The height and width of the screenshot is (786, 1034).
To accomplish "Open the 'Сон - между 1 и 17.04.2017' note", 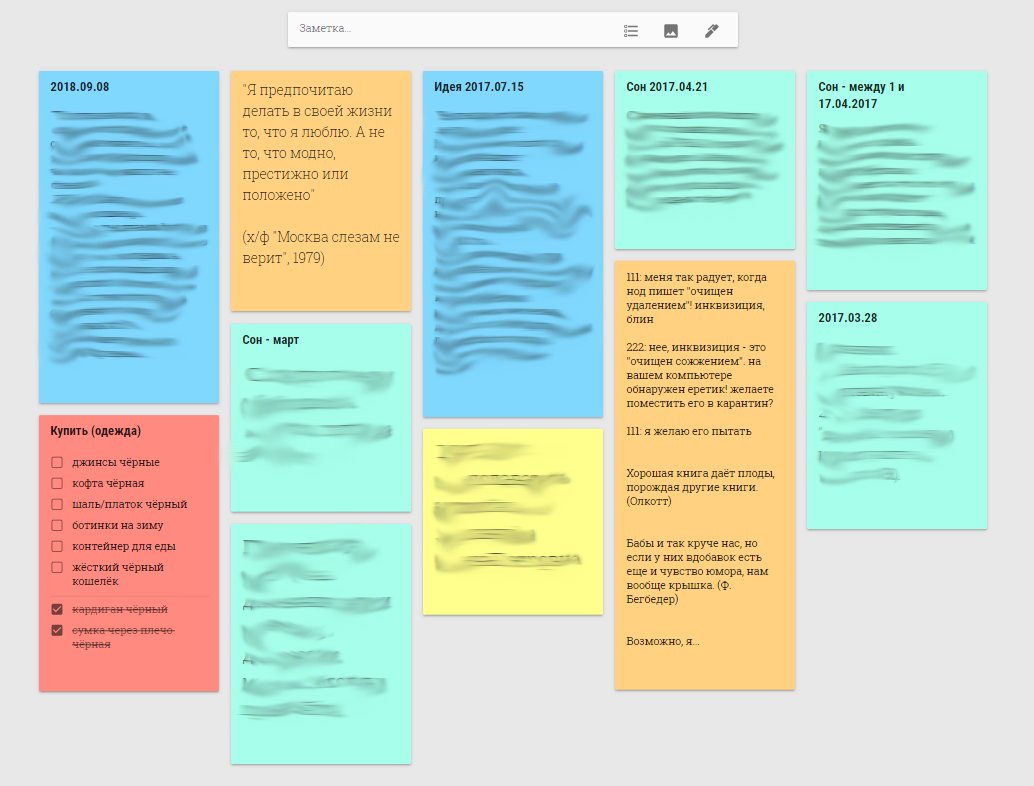I will point(896,180).
